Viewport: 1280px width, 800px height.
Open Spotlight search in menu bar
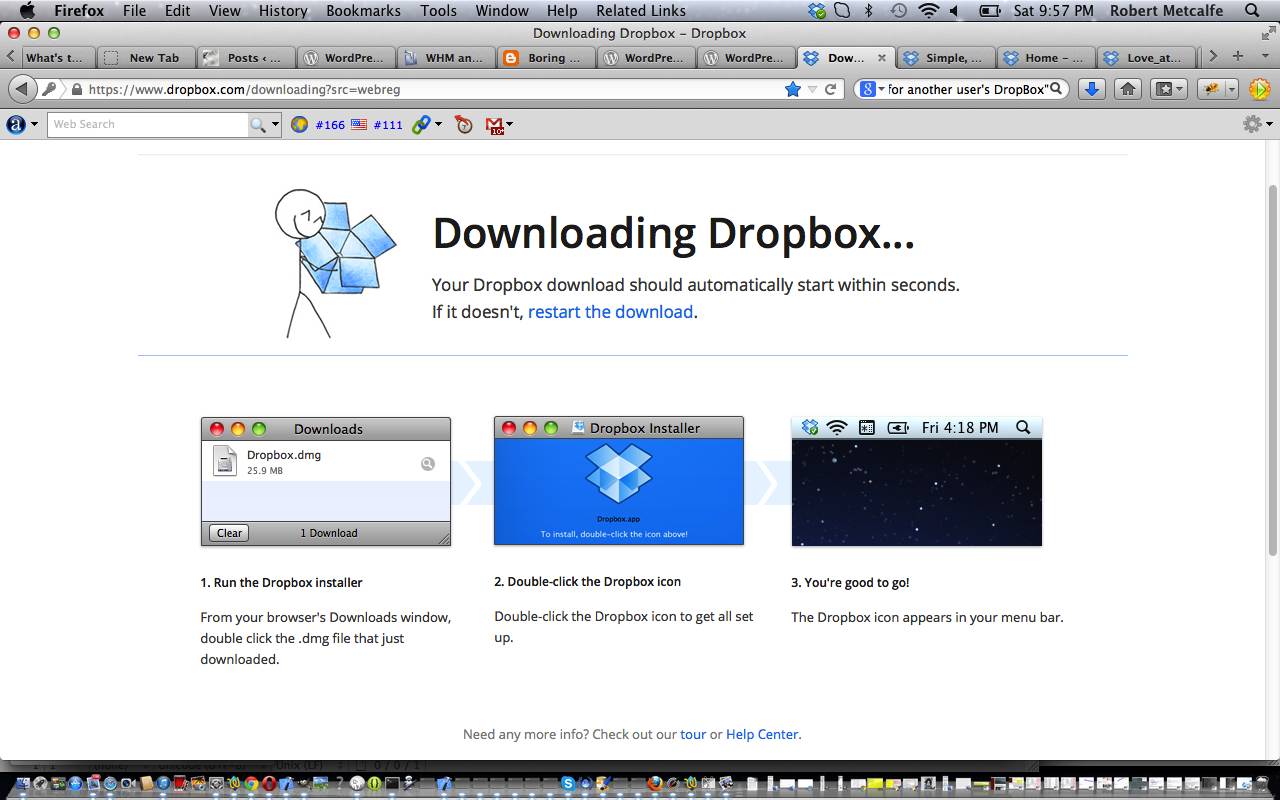click(x=1253, y=11)
